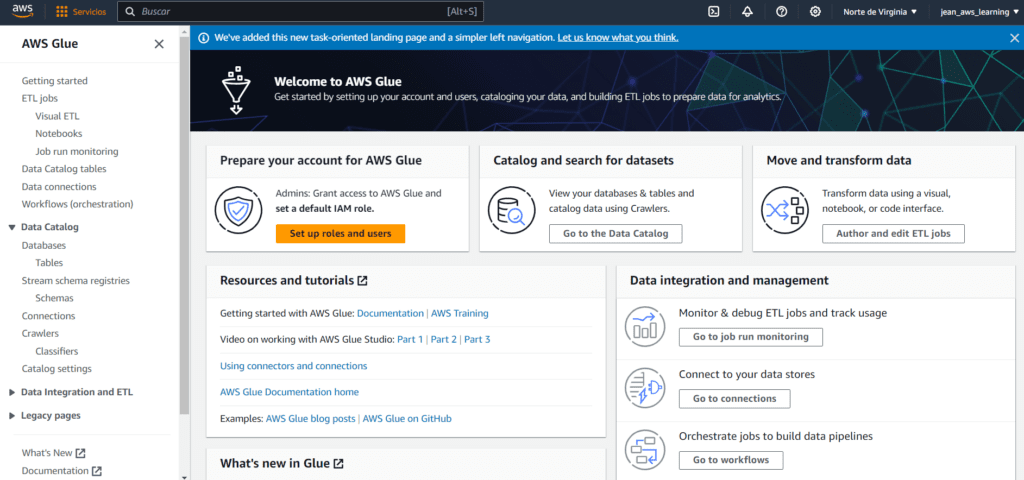The image size is (1024, 480).
Task: Open the Norte de Virginia region dropdown
Action: (x=880, y=12)
